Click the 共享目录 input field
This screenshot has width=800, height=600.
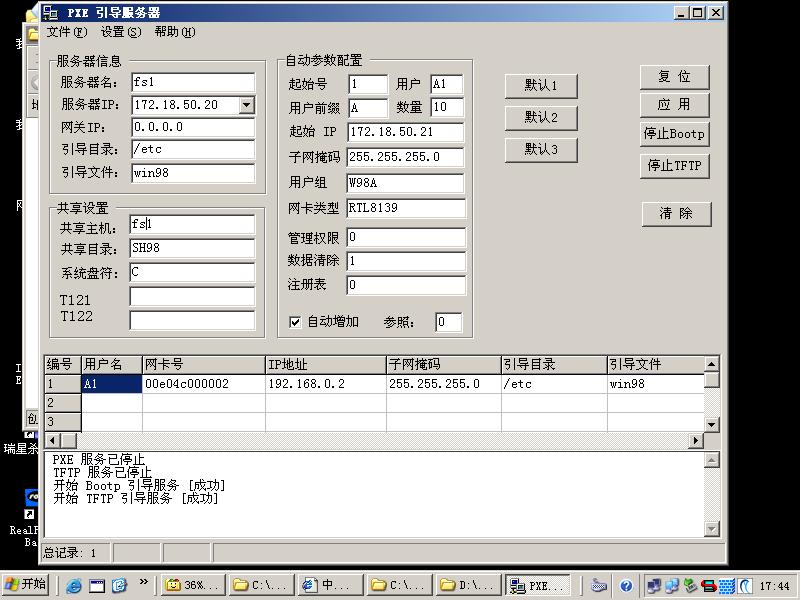point(192,249)
